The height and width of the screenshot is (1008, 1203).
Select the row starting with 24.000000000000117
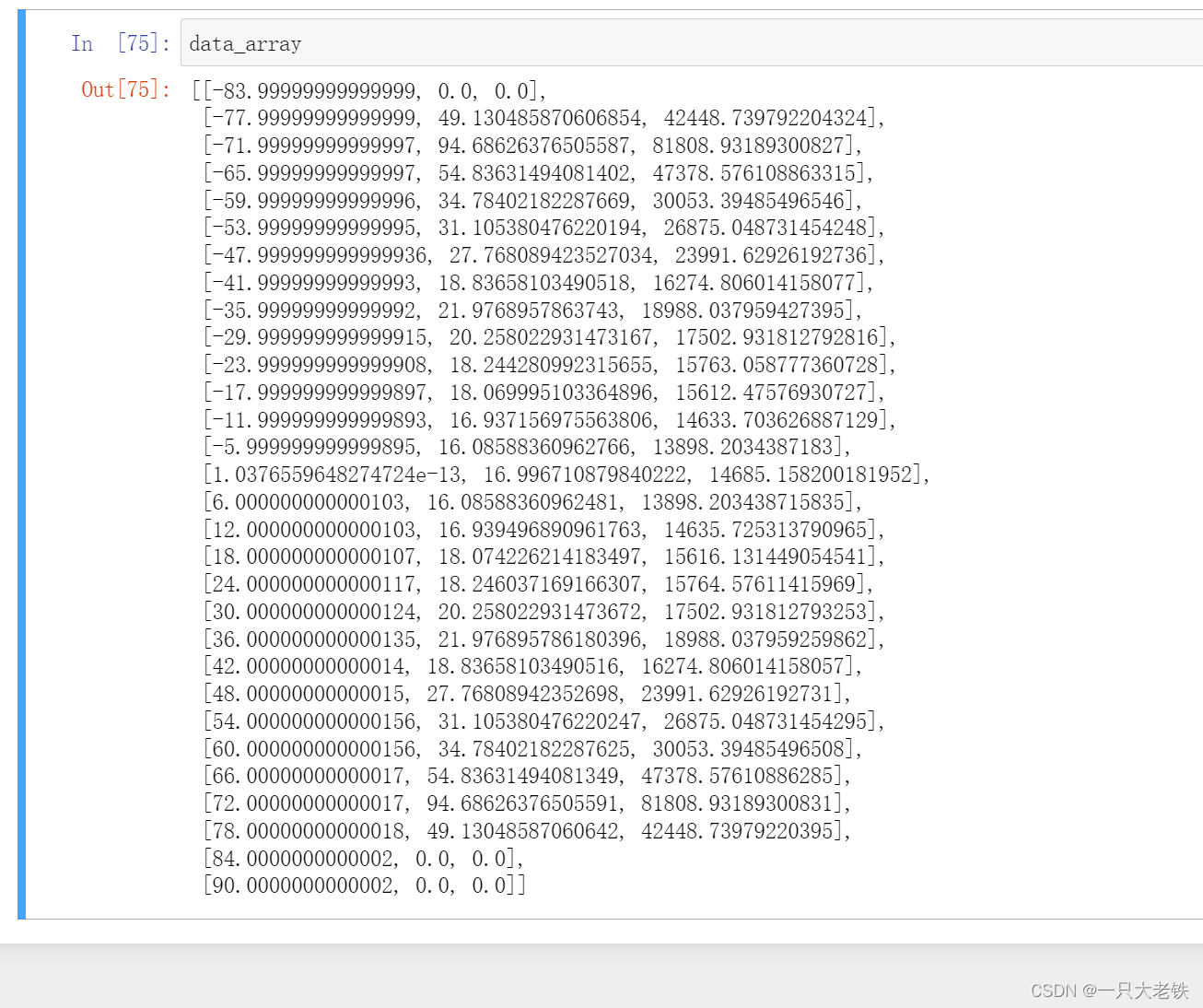[x=539, y=584]
